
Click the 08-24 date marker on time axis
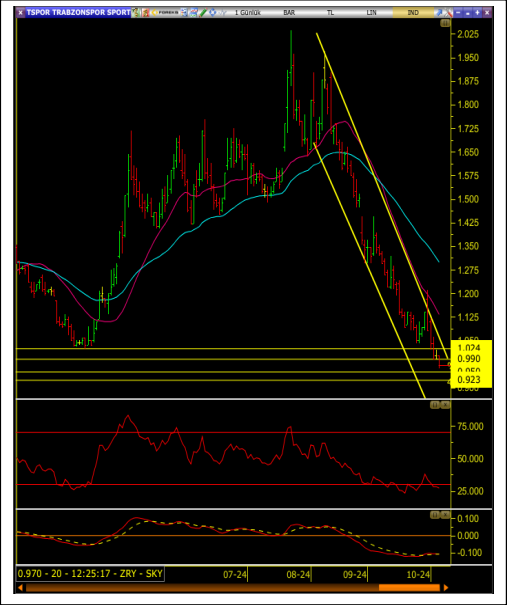(x=298, y=575)
